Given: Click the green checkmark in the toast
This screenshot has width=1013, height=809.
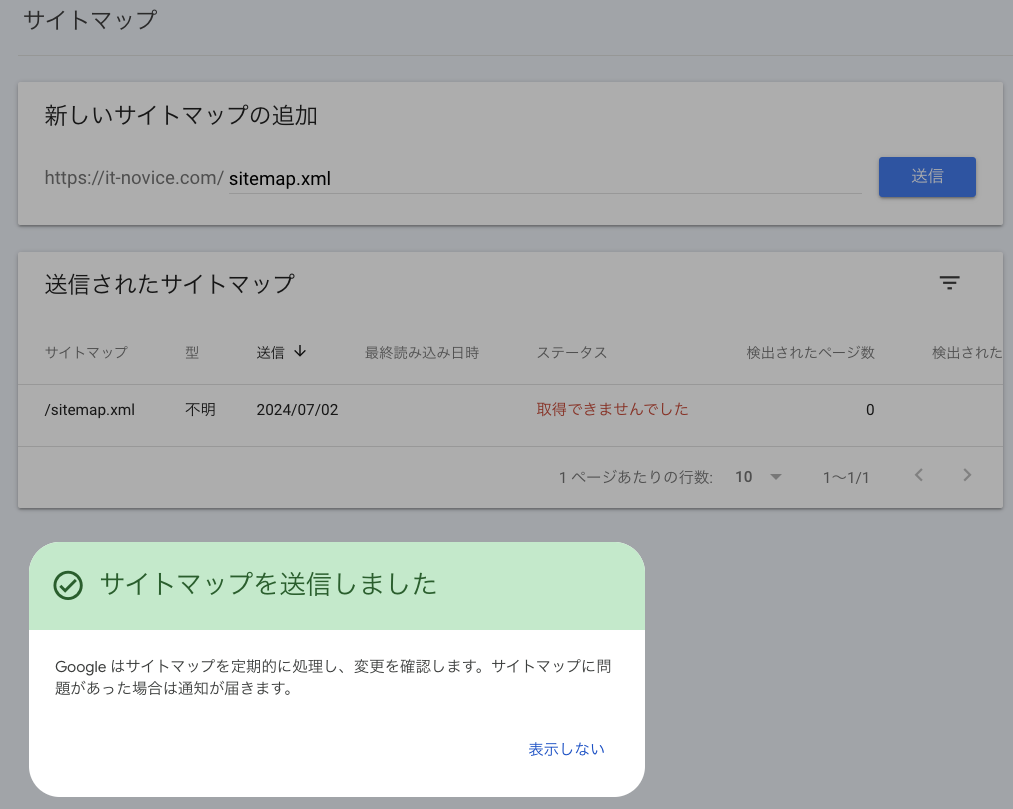Looking at the screenshot, I should pos(67,587).
